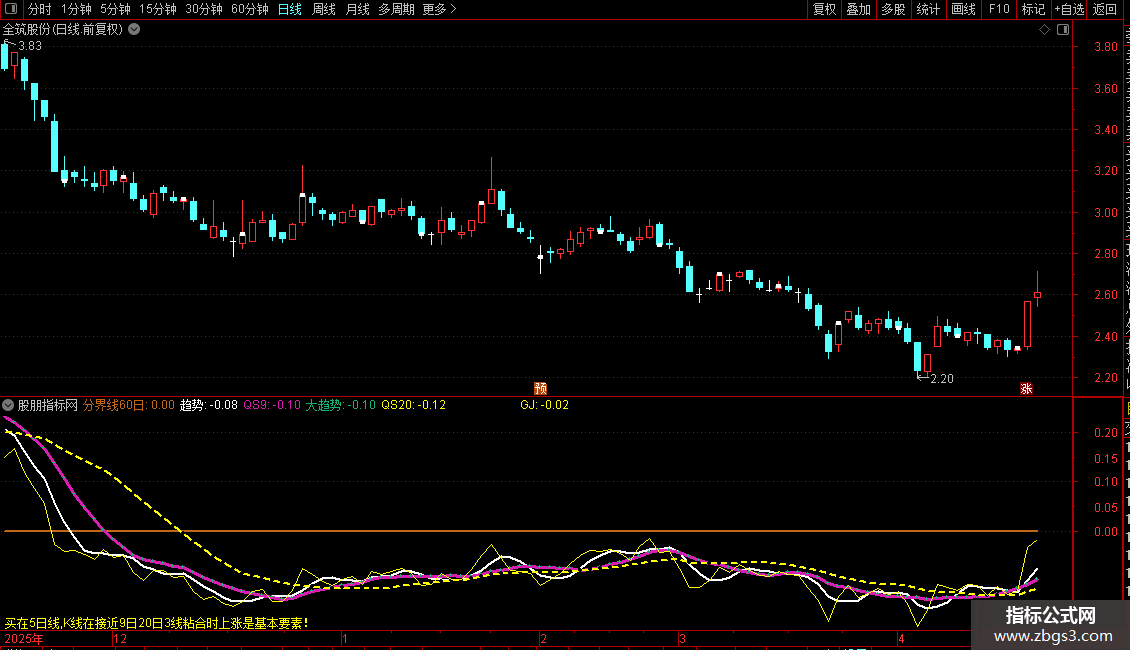Activate the 画线 drawing tool
Image resolution: width=1130 pixels, height=650 pixels.
click(x=963, y=9)
